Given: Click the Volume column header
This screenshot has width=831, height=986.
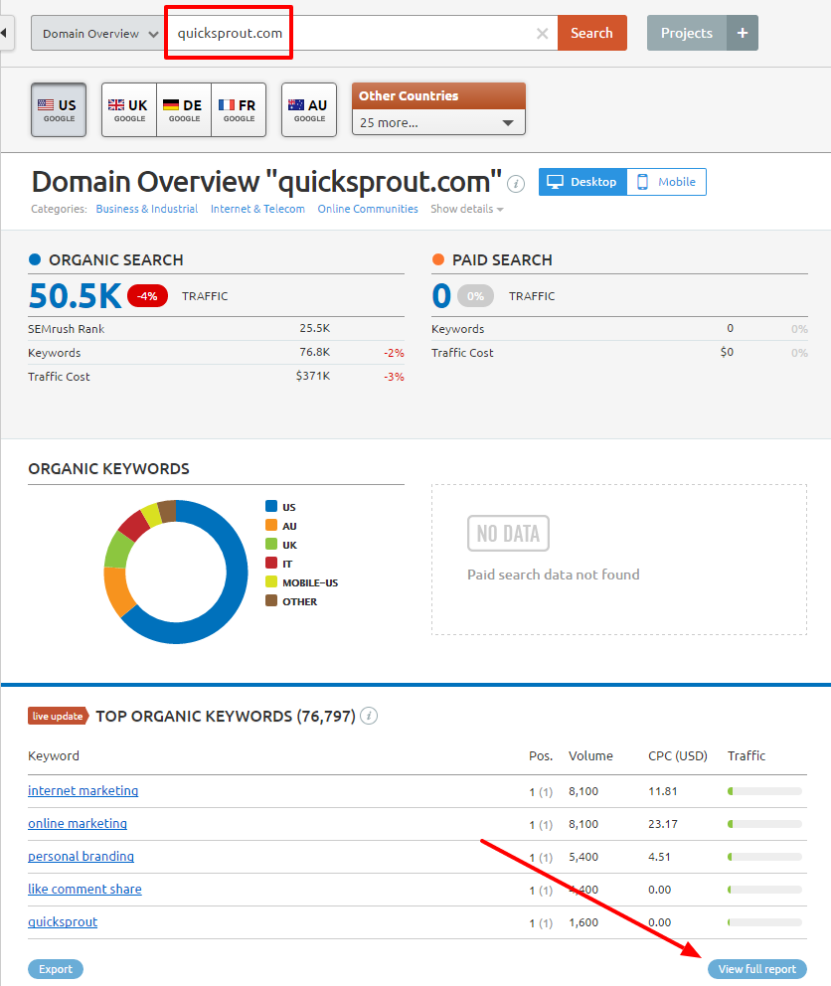Looking at the screenshot, I should click(591, 756).
